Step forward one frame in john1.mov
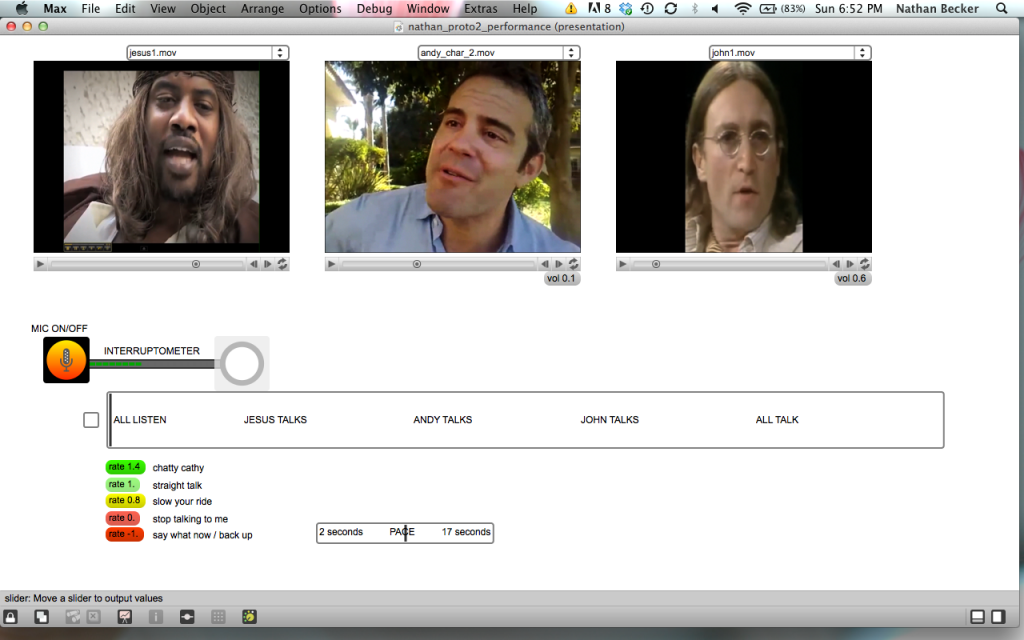 tap(850, 264)
